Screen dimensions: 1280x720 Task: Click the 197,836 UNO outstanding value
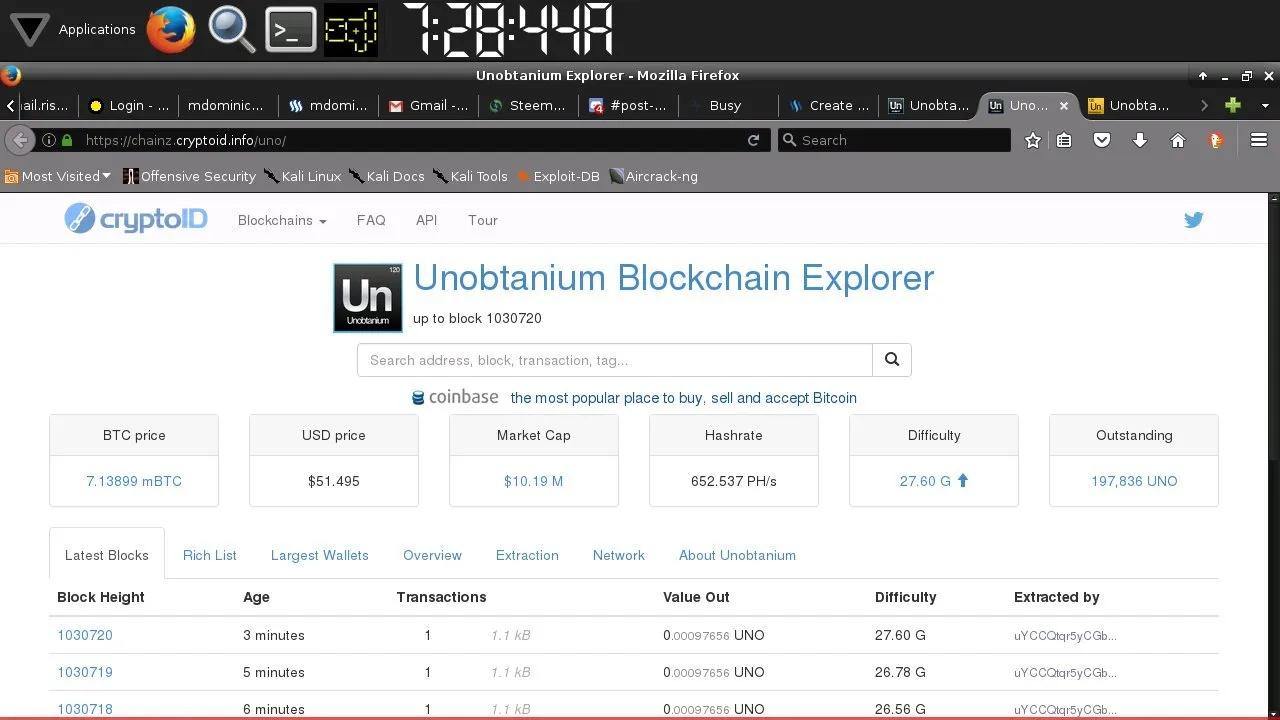click(1134, 481)
